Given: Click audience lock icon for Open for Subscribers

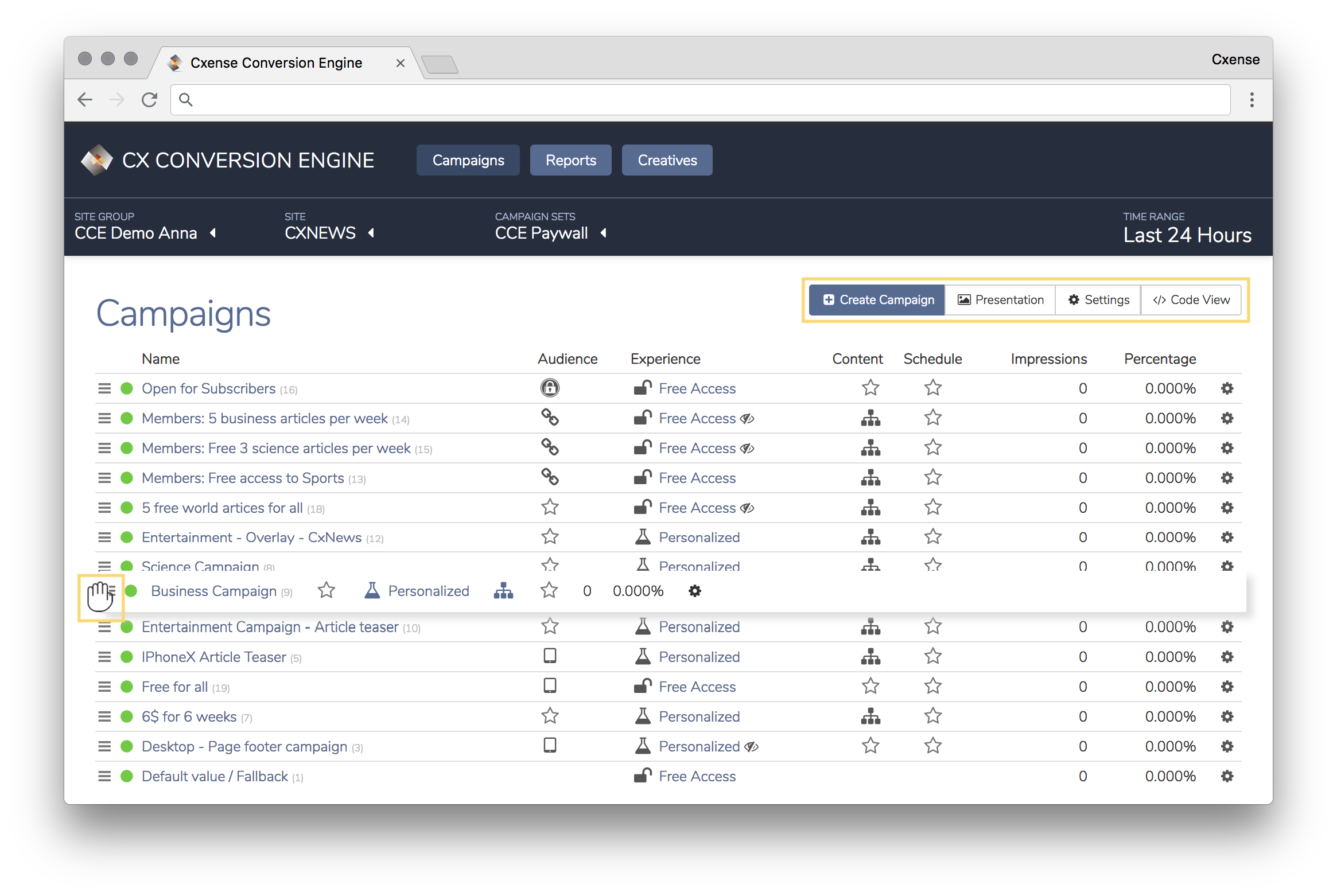Looking at the screenshot, I should (x=550, y=388).
